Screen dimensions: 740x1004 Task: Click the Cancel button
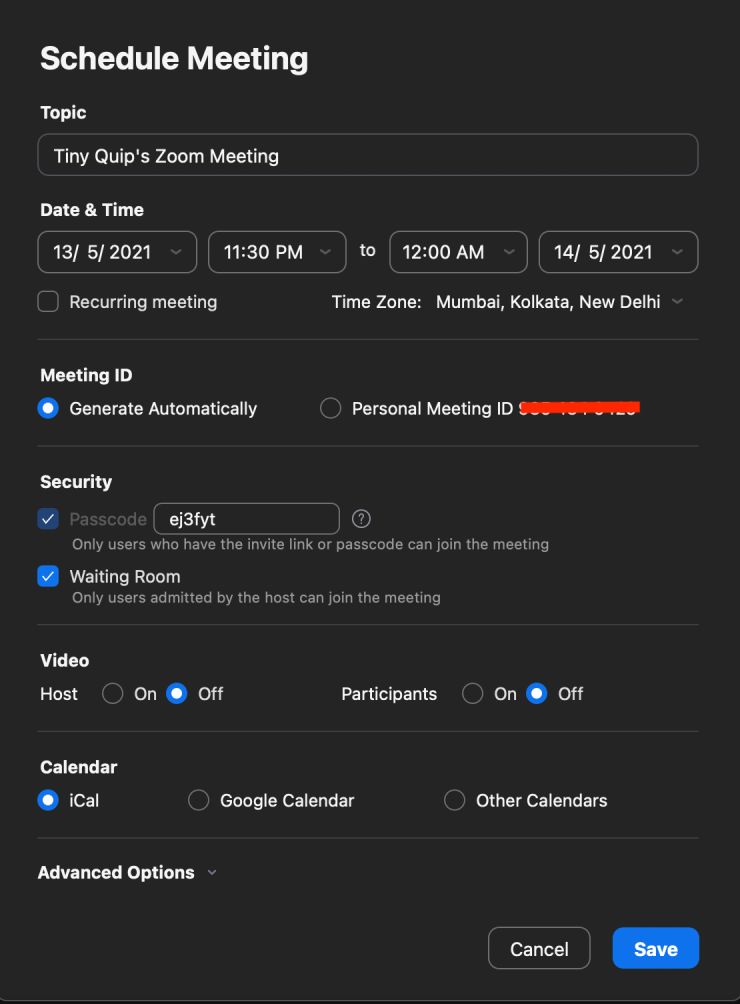coord(539,949)
